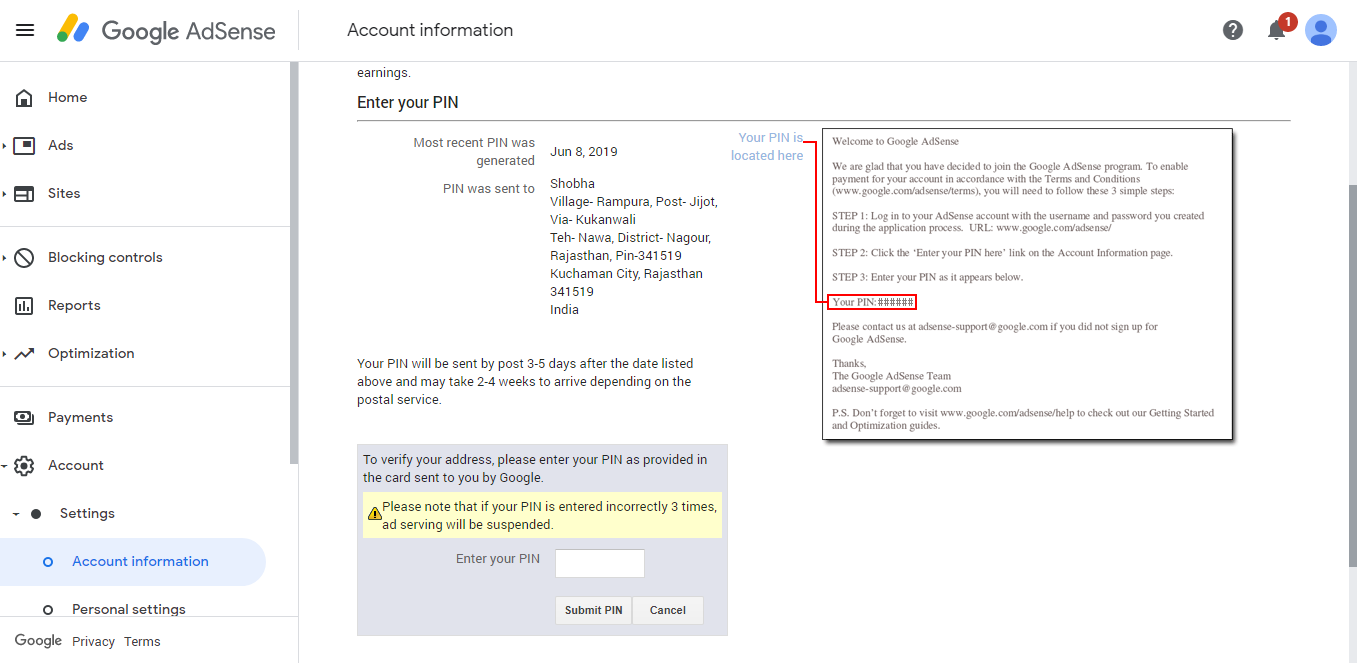
Task: Click the Account gear icon
Action: 24,465
